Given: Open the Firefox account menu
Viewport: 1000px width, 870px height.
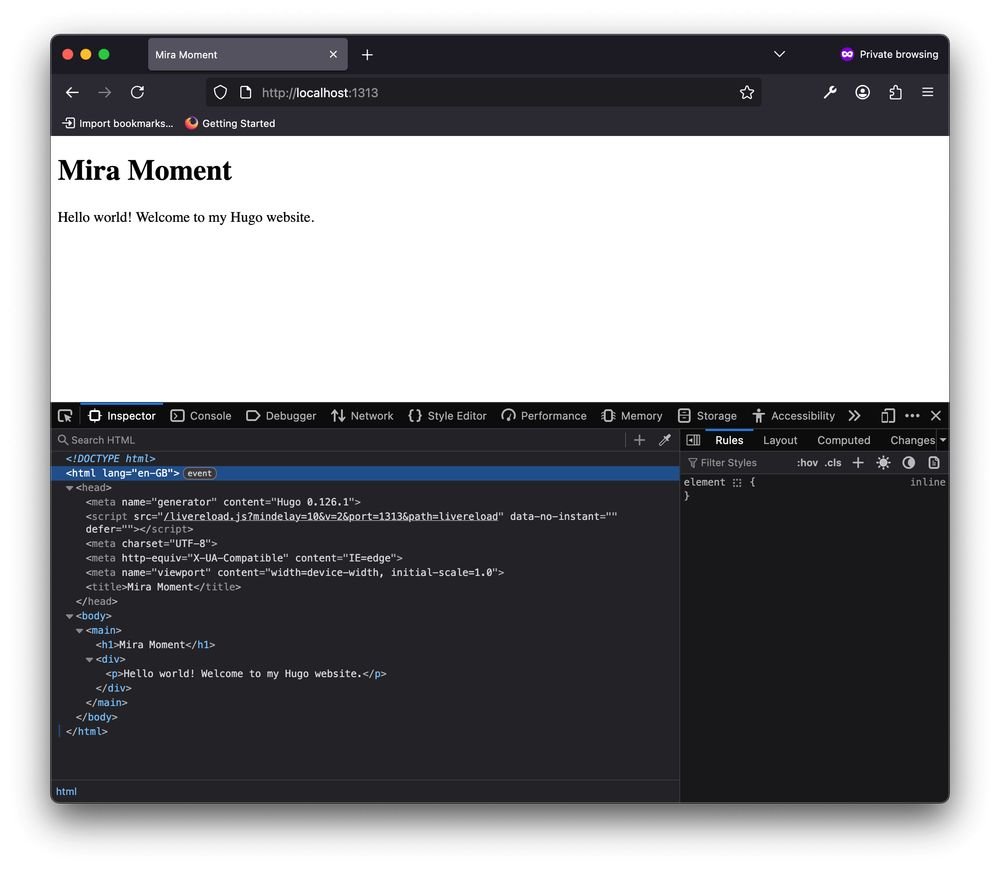Looking at the screenshot, I should click(x=862, y=92).
